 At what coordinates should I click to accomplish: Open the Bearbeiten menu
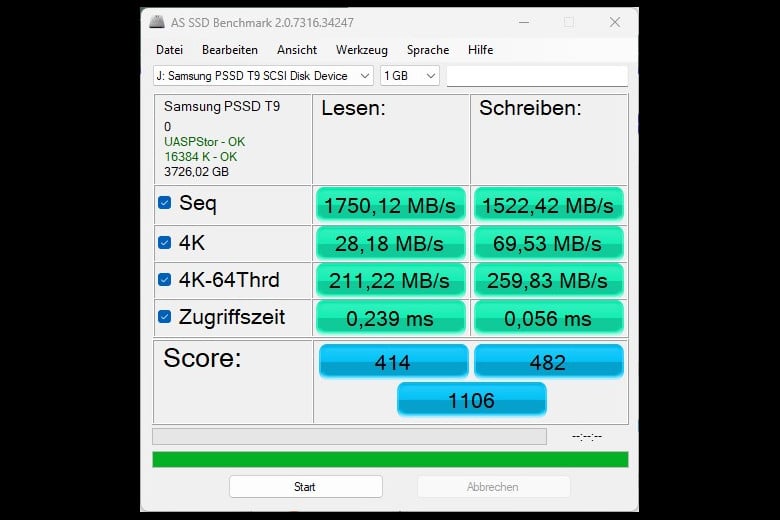coord(230,50)
